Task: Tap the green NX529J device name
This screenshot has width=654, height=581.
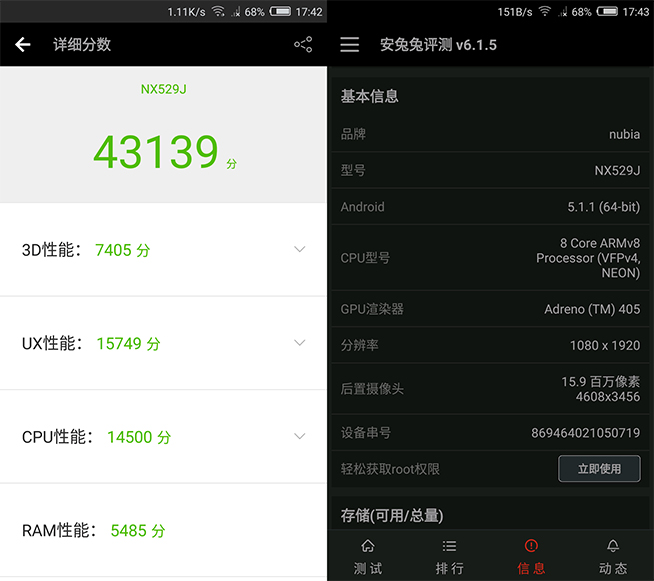Action: coord(163,89)
